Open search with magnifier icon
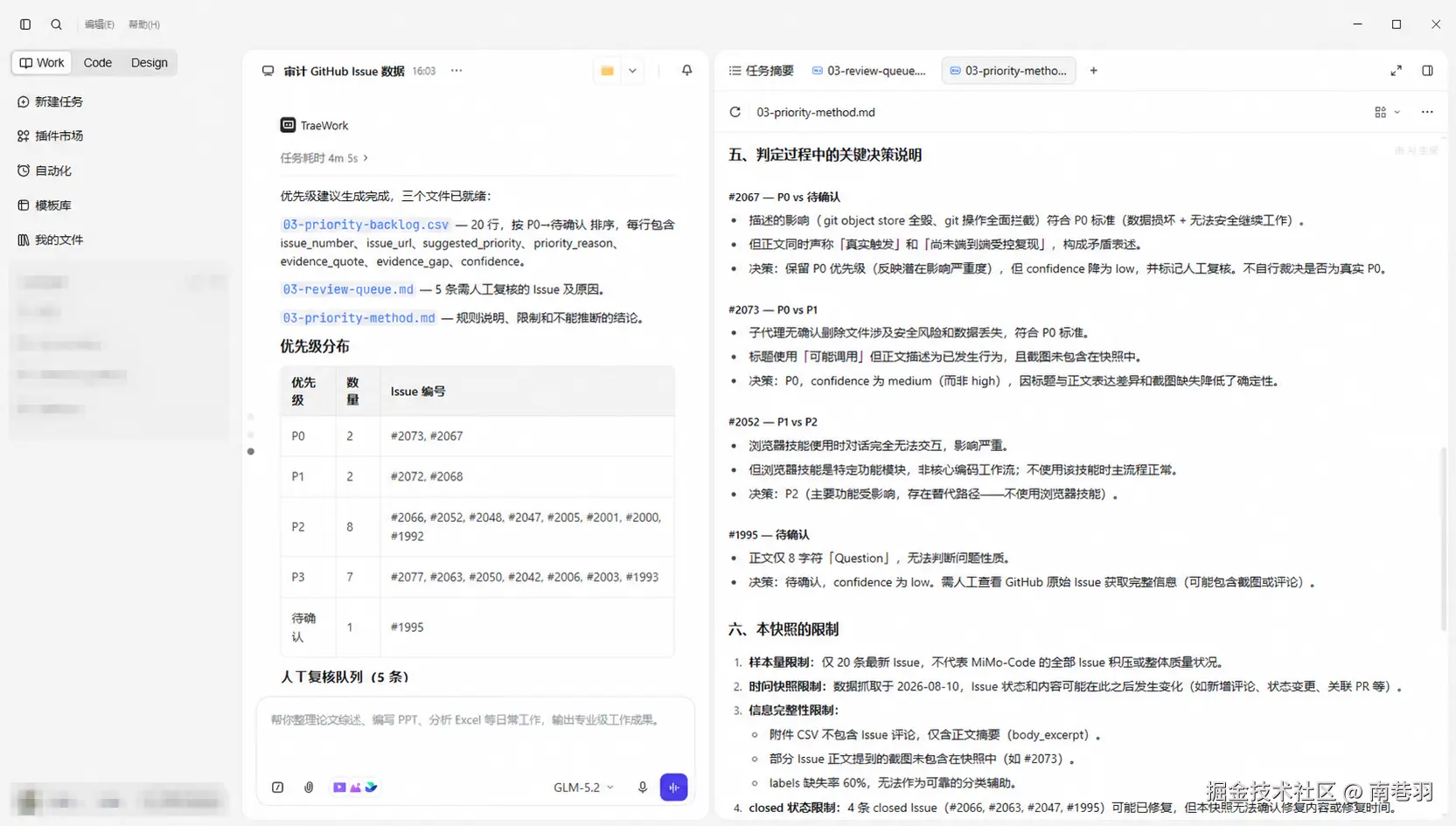This screenshot has height=826, width=1456. point(57,24)
